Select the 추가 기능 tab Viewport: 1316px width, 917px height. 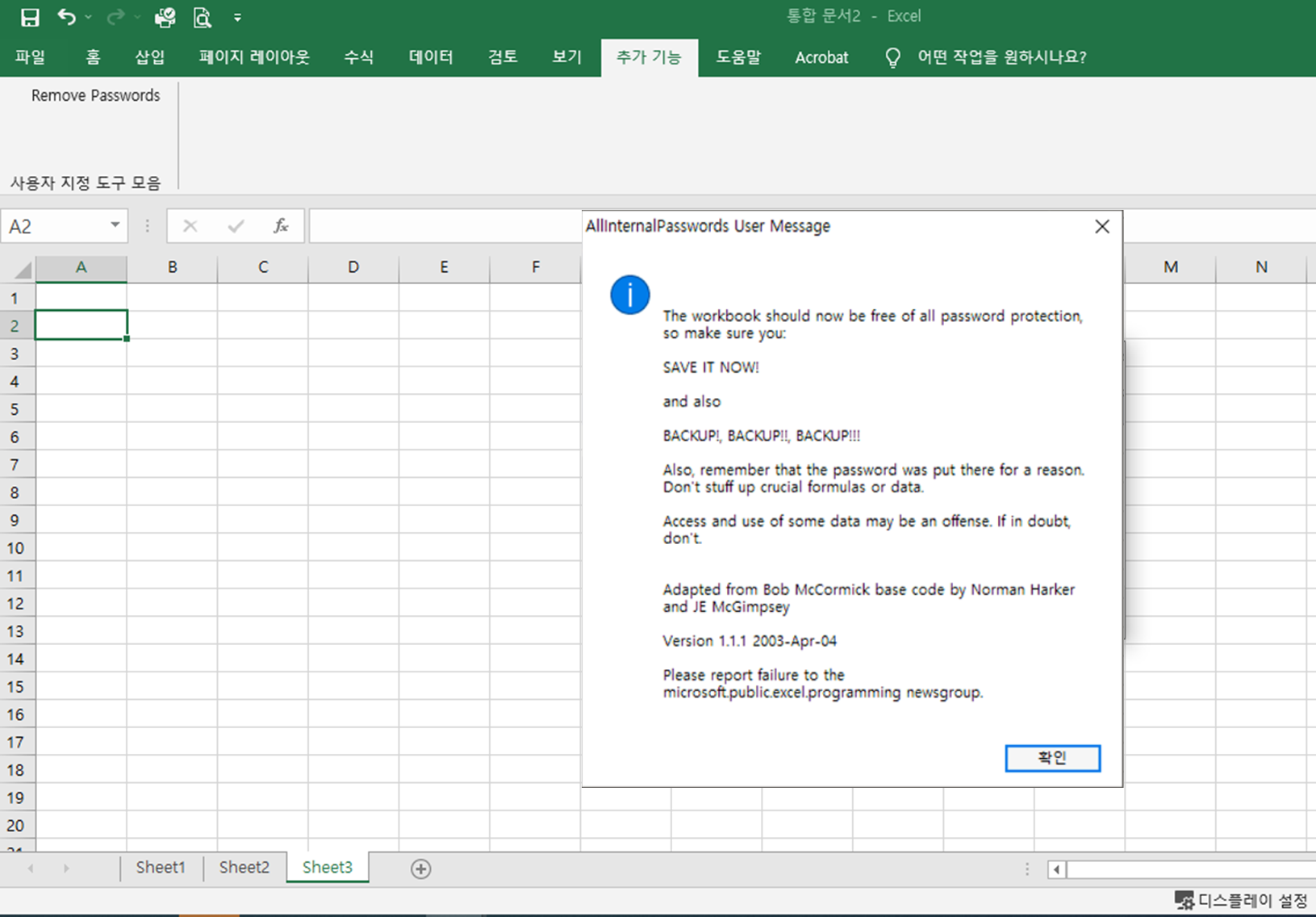click(649, 57)
